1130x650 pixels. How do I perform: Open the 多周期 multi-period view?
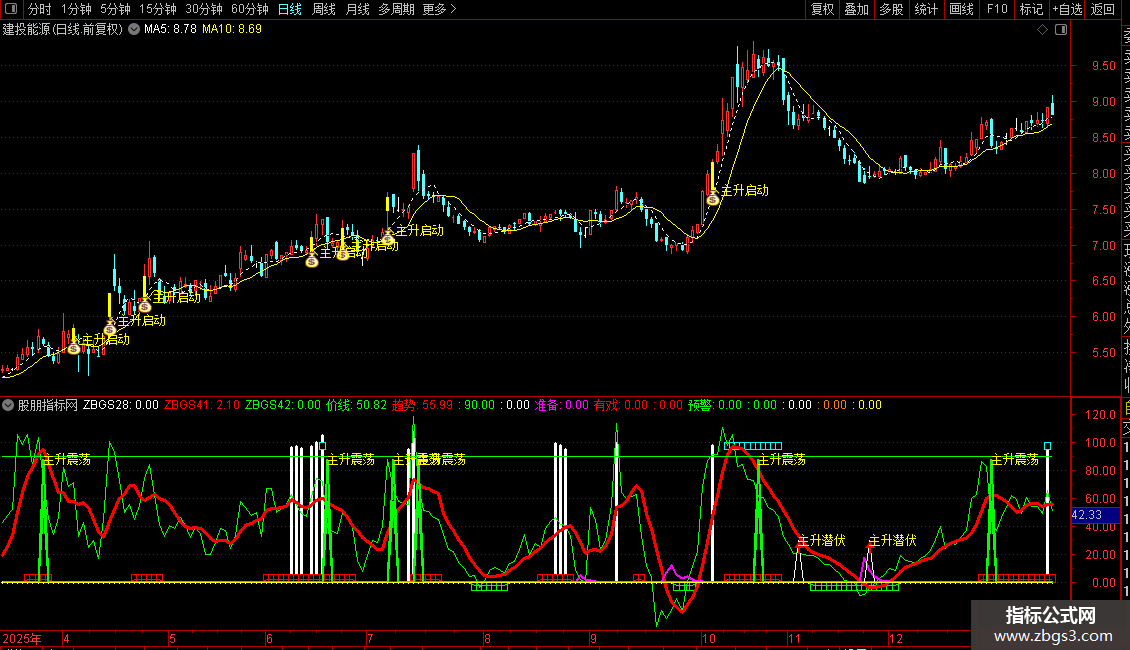(x=396, y=9)
